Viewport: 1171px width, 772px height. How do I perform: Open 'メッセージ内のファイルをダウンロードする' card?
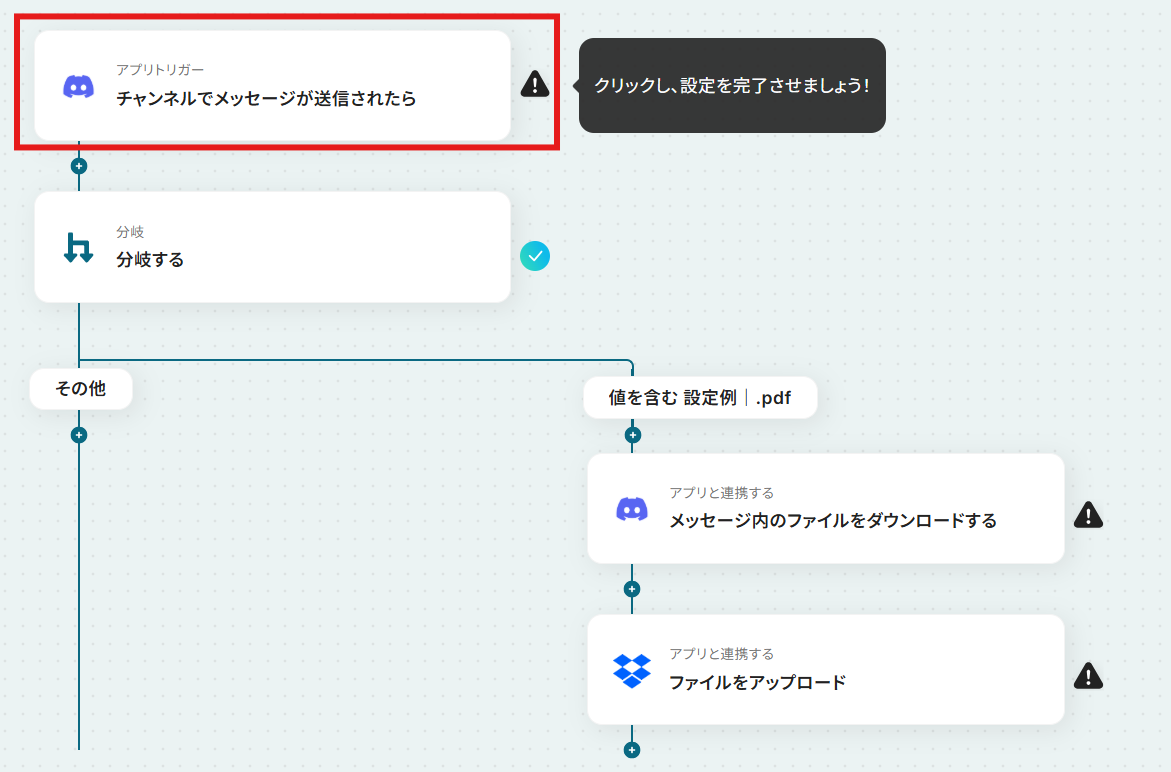pyautogui.click(x=826, y=508)
